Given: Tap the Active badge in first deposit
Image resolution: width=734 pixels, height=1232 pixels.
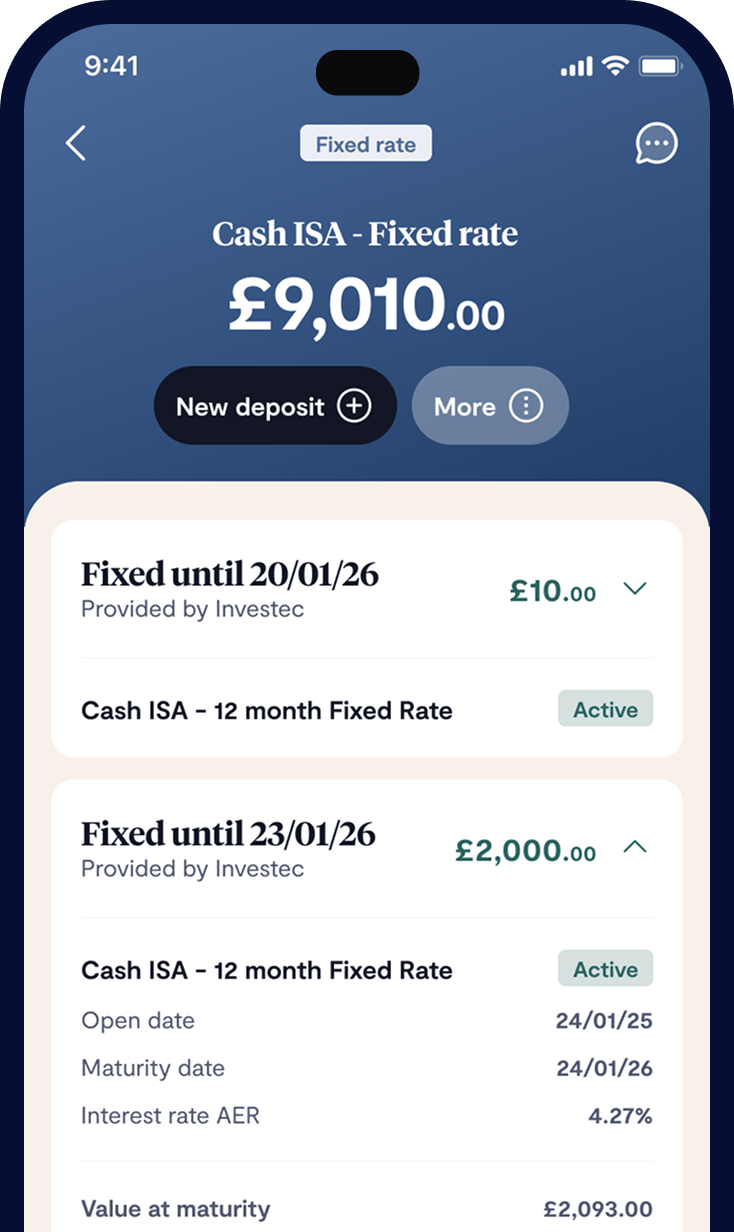Looking at the screenshot, I should pos(605,710).
